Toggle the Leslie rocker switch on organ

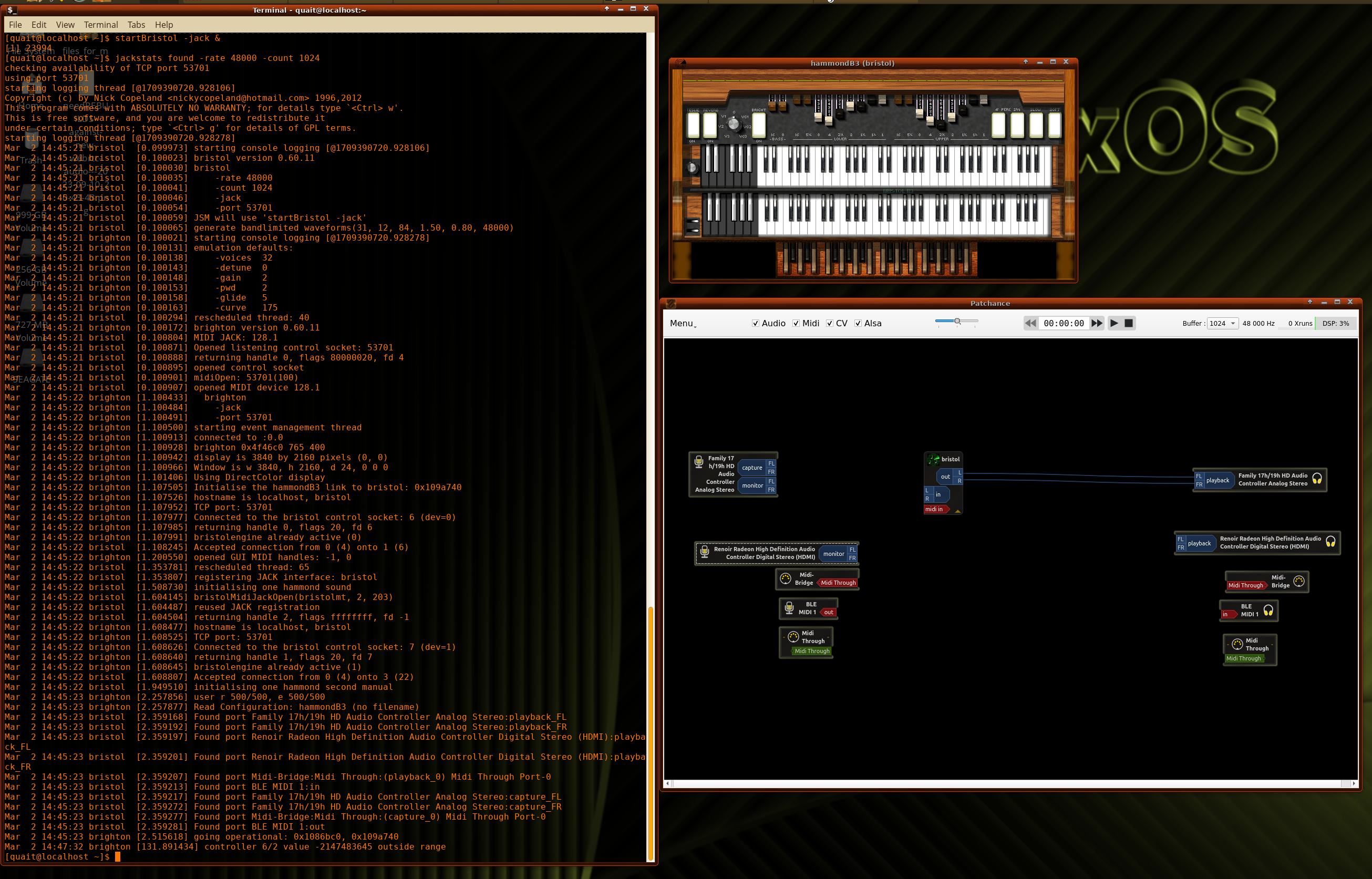pyautogui.click(x=694, y=125)
